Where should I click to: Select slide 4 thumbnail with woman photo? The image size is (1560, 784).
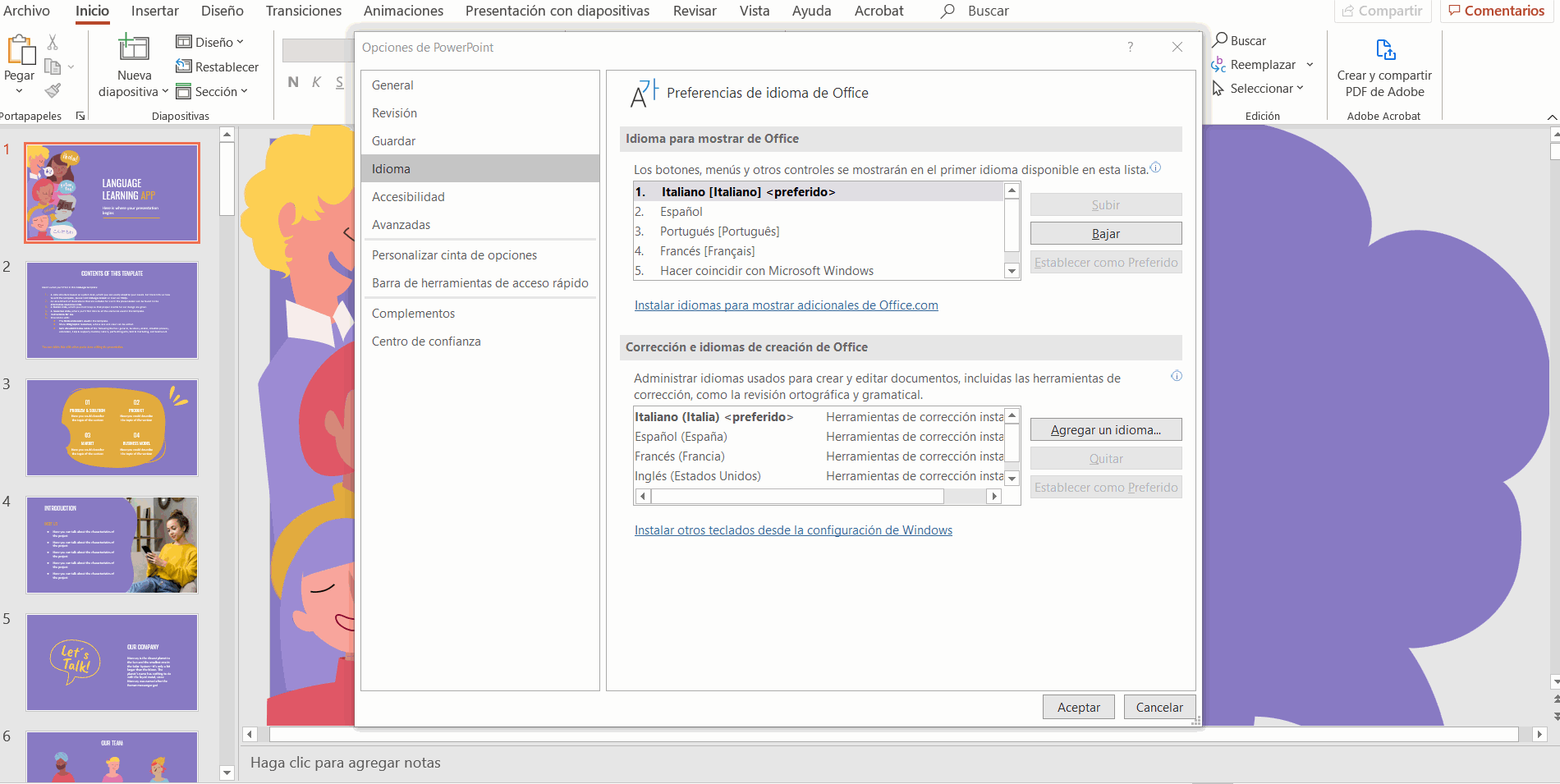112,545
